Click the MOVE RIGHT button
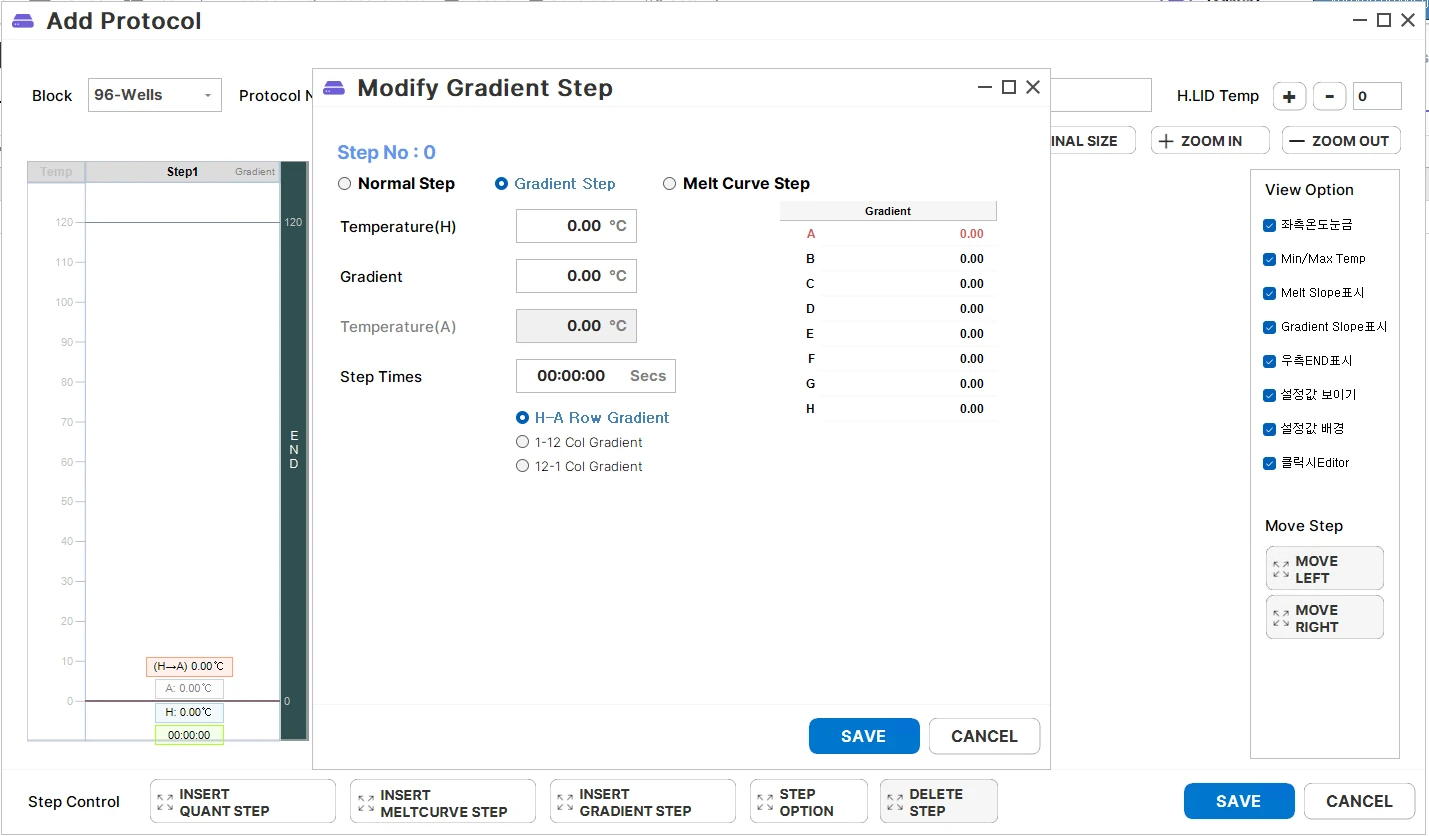 coord(1325,618)
